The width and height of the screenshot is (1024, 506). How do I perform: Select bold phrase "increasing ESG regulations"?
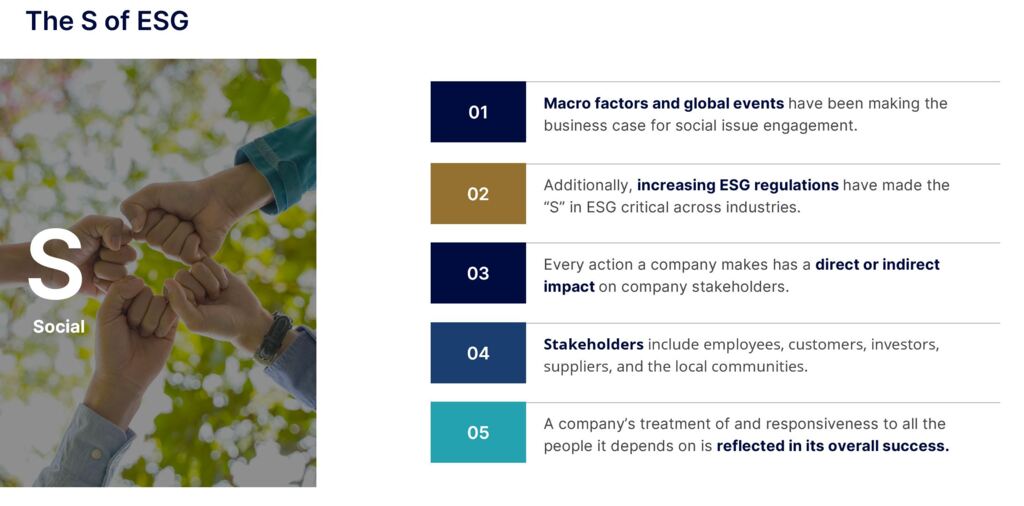[x=737, y=185]
